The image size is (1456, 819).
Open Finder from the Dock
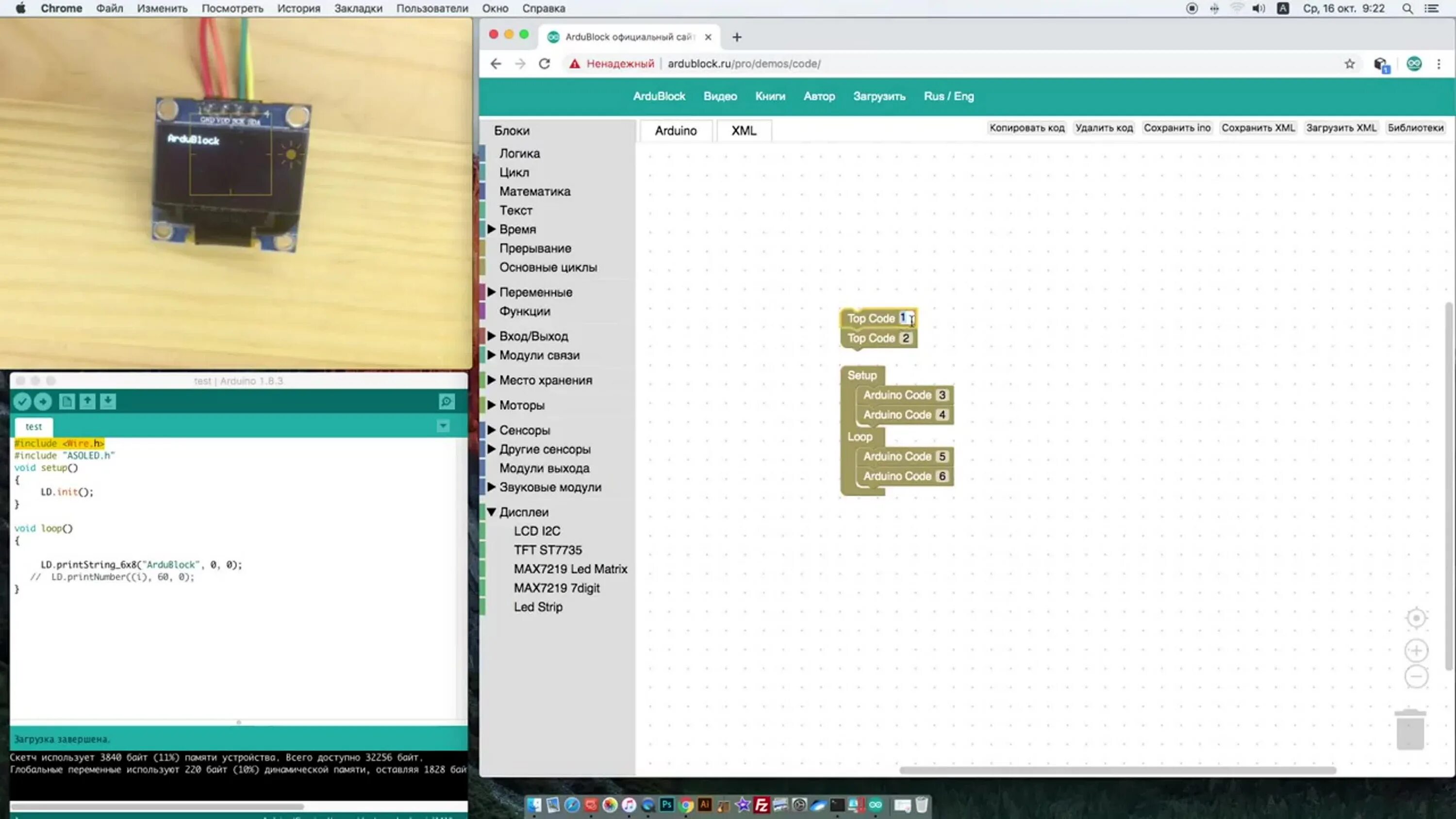(534, 805)
